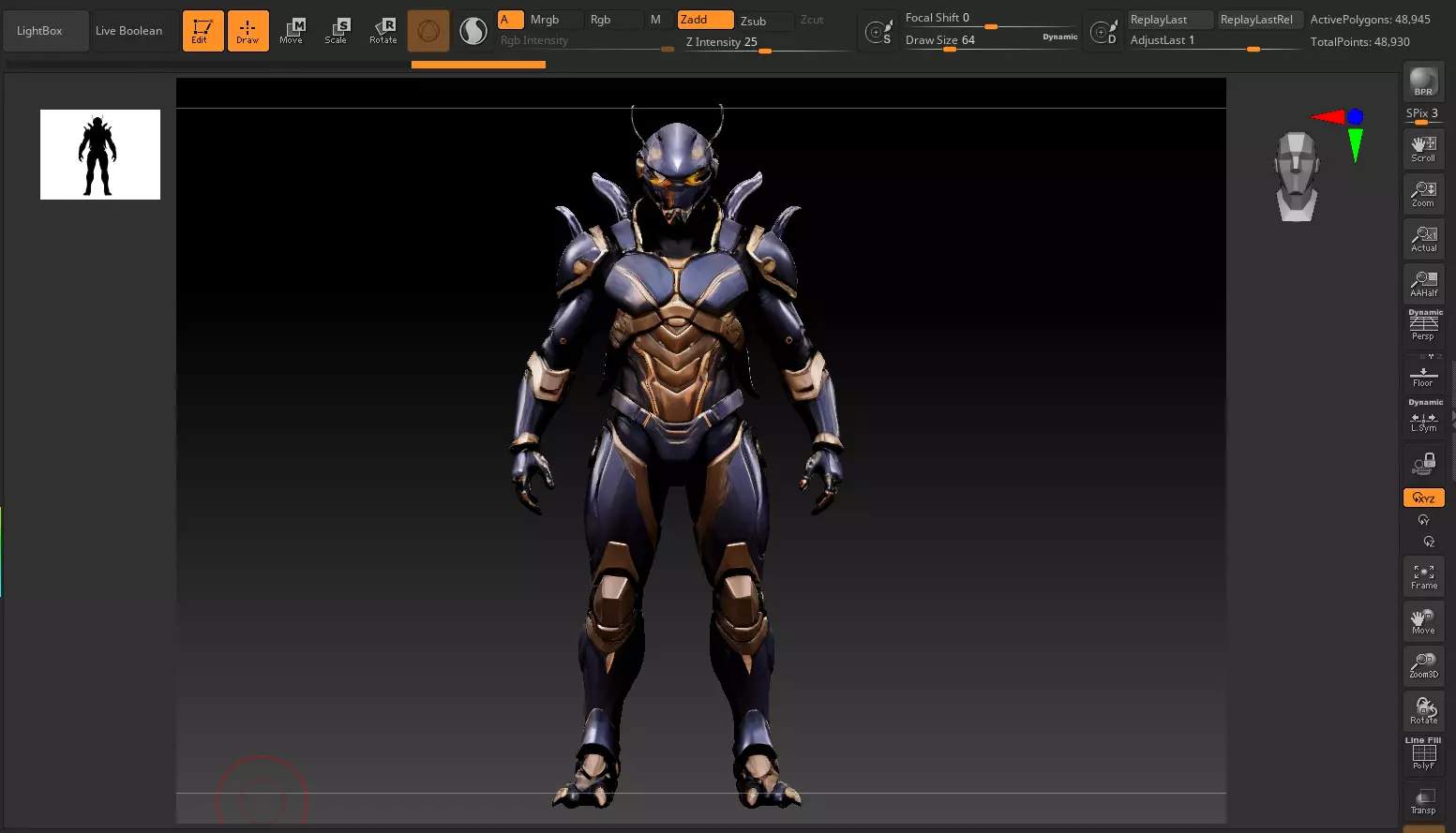Select the Zoom3D navigation icon

(1423, 666)
